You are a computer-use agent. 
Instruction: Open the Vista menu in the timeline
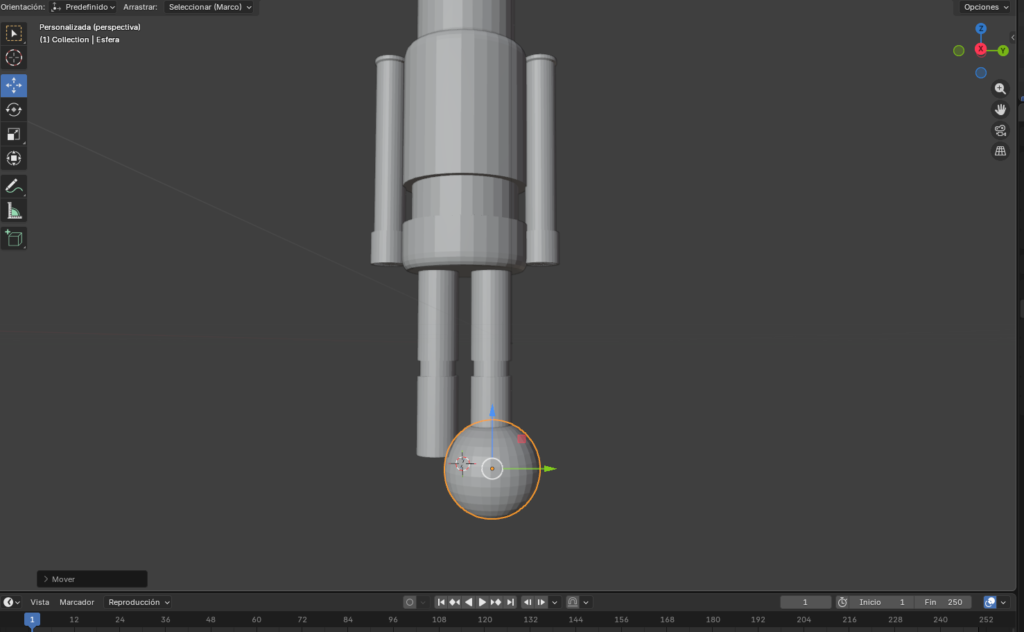pyautogui.click(x=40, y=602)
